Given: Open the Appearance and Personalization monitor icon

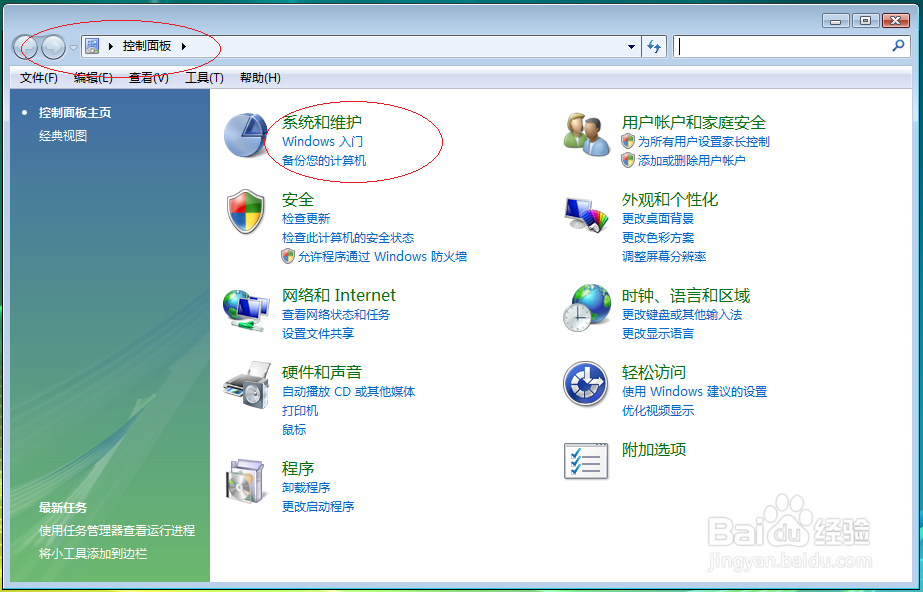Looking at the screenshot, I should 586,214.
